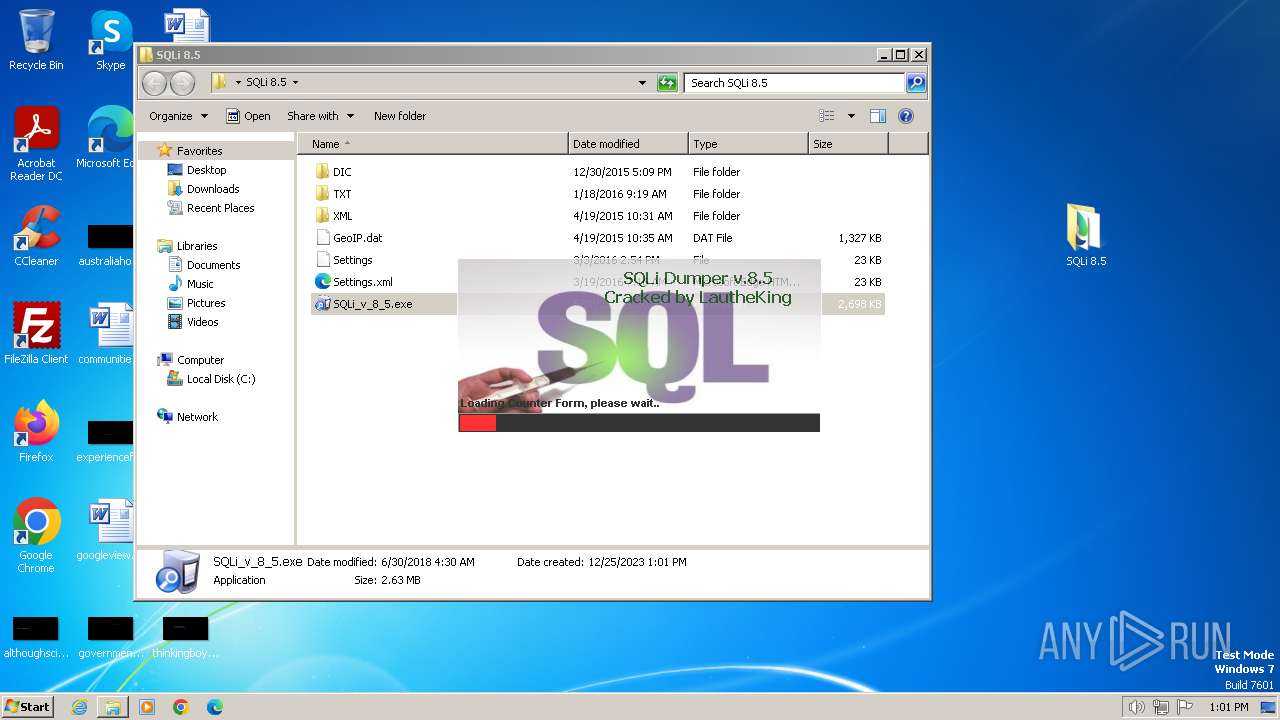The height and width of the screenshot is (720, 1280).
Task: Select Local Disk (C:) in tree
Action: [x=221, y=379]
